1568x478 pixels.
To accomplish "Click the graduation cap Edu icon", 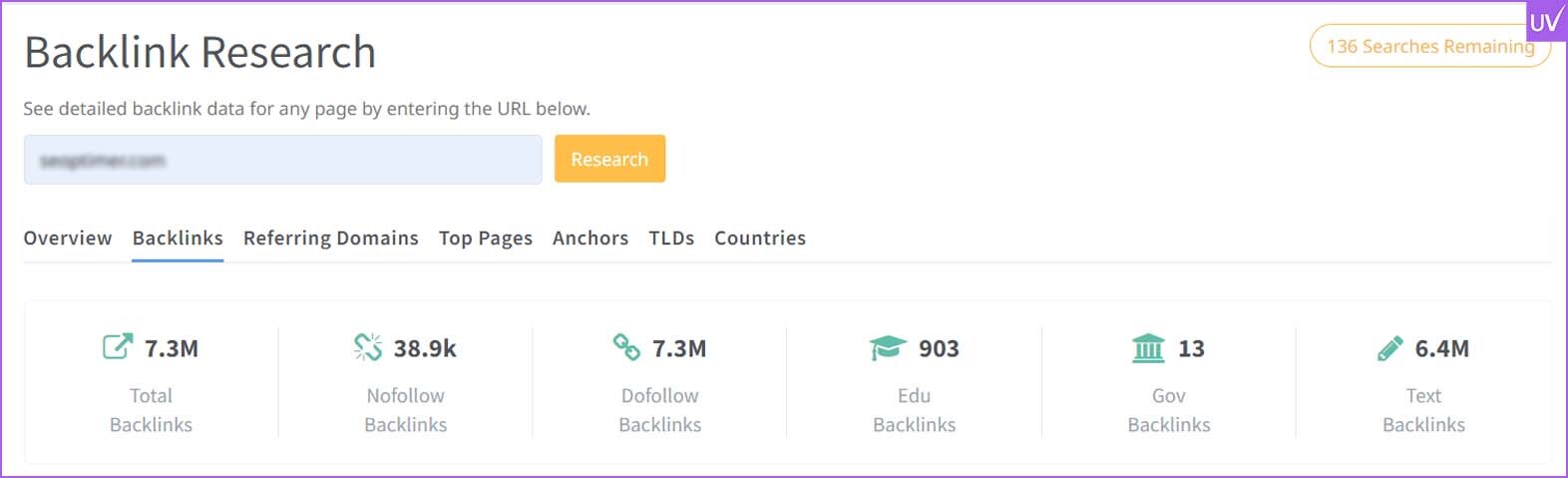I will pos(888,347).
